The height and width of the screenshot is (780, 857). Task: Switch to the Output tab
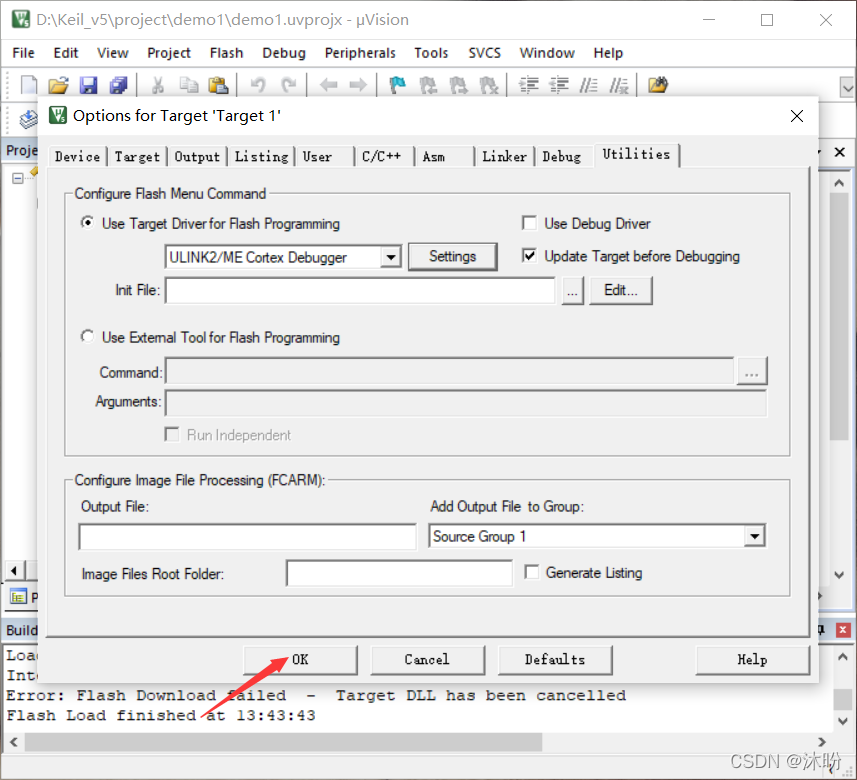click(197, 157)
